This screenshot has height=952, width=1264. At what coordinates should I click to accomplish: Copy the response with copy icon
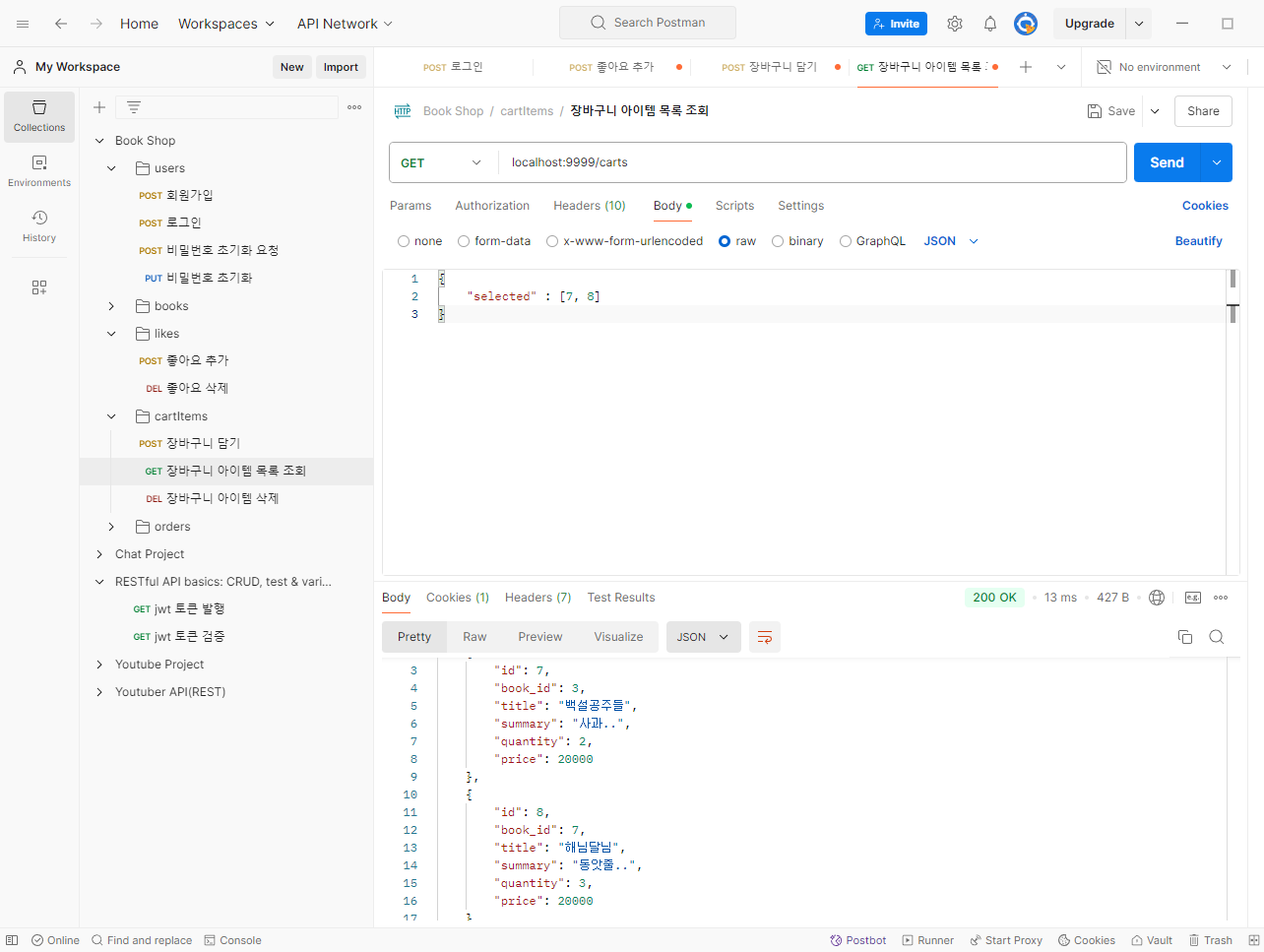pos(1185,637)
